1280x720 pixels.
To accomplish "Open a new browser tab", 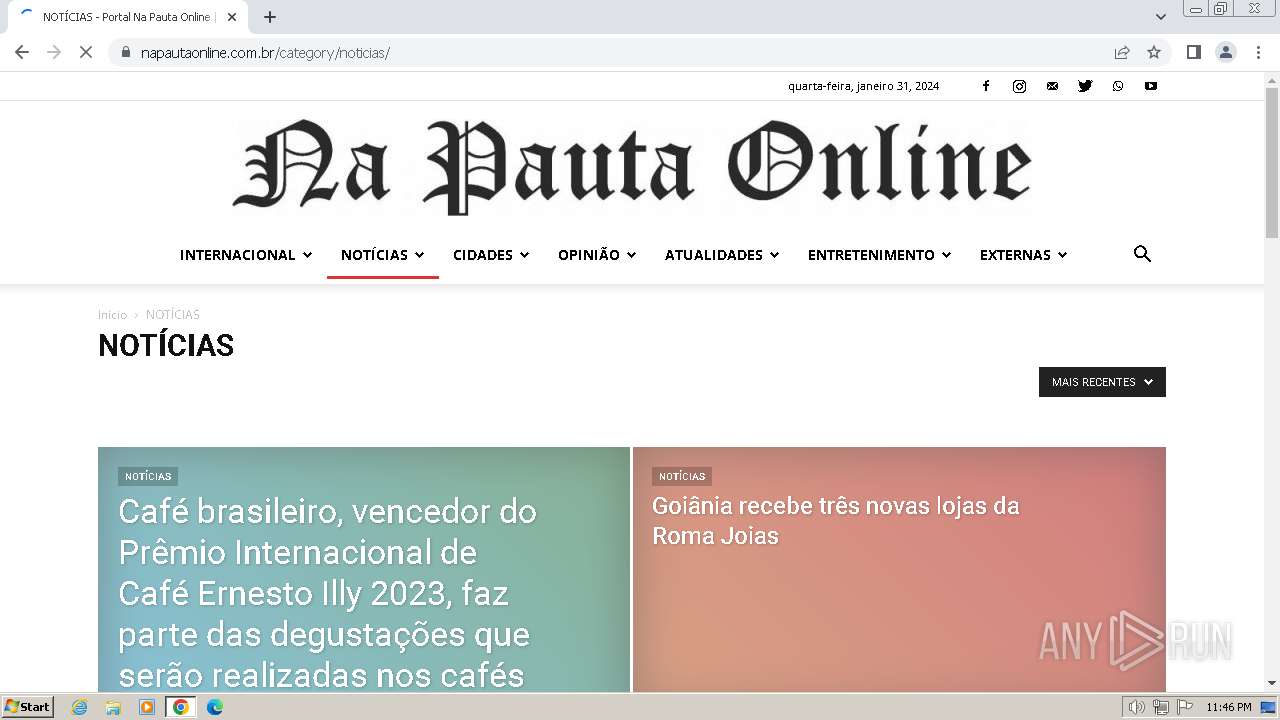I will (x=270, y=17).
